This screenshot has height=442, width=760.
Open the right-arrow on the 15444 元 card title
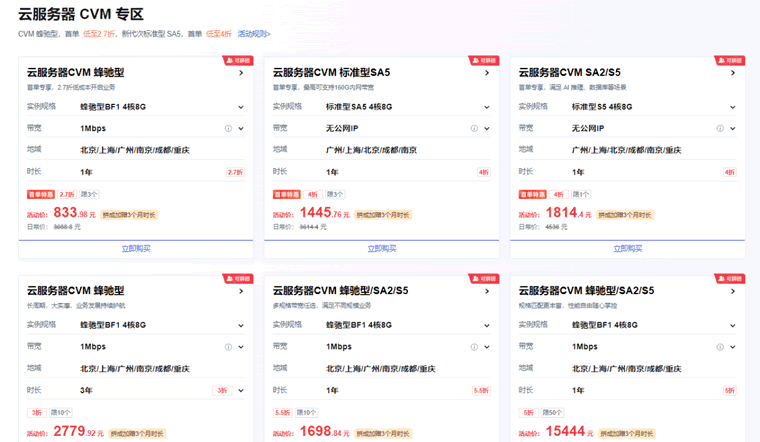[733, 291]
